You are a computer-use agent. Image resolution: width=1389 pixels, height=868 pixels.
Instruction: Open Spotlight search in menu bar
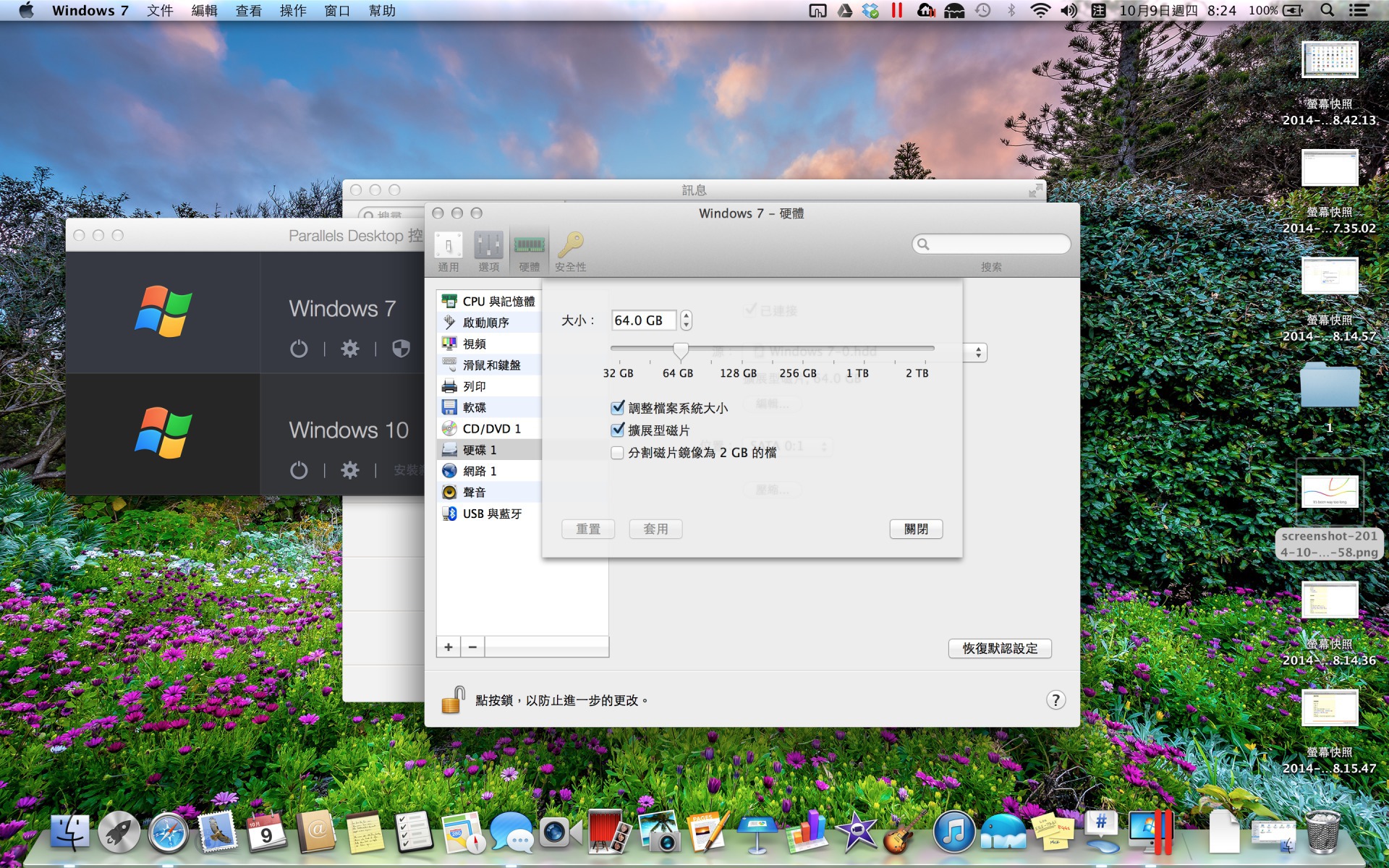click(1327, 10)
